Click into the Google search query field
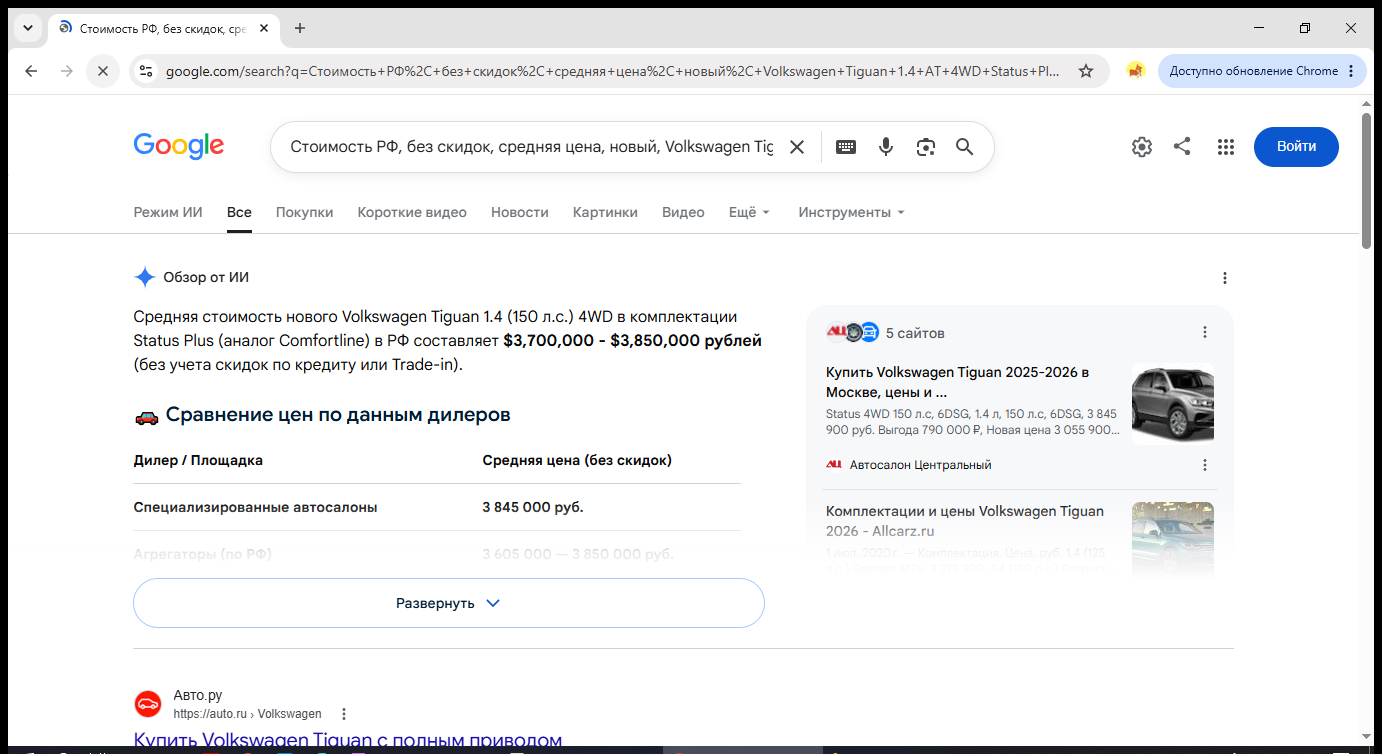The height and width of the screenshot is (754, 1382). (x=531, y=147)
